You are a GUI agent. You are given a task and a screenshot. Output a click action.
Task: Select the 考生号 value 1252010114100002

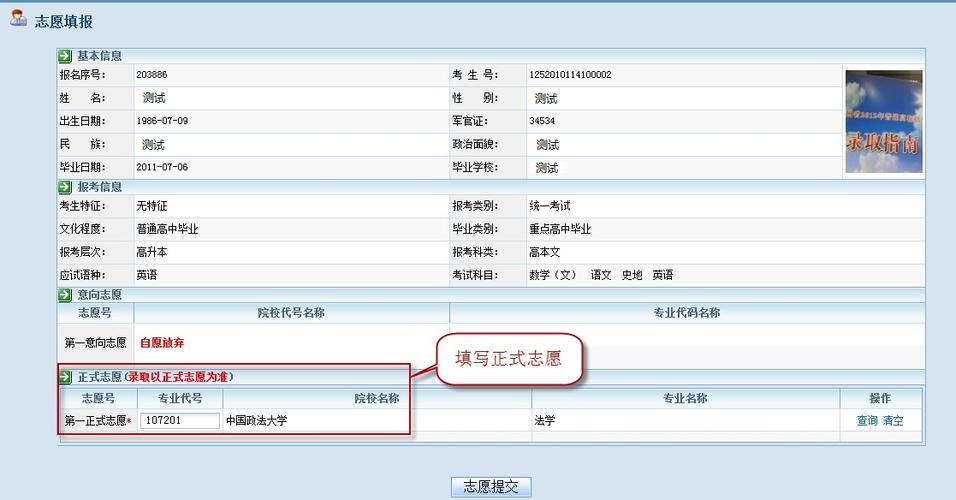(570, 74)
